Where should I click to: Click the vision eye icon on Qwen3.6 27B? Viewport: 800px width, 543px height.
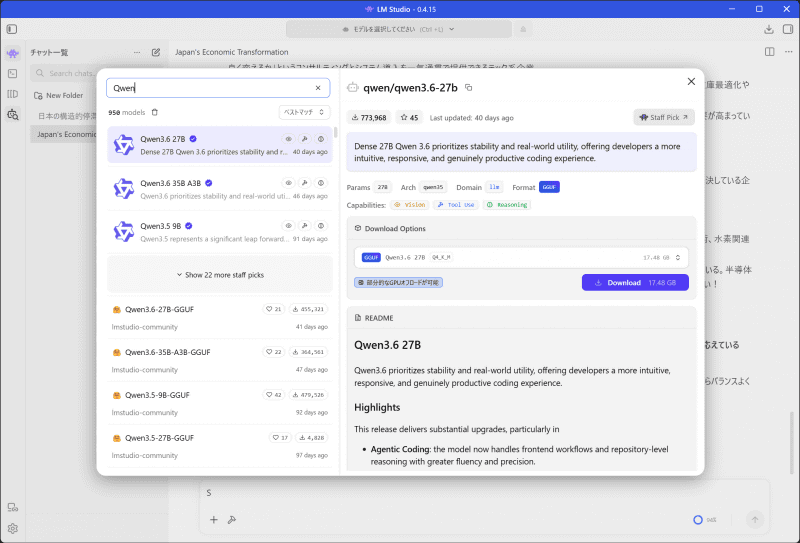[288, 139]
